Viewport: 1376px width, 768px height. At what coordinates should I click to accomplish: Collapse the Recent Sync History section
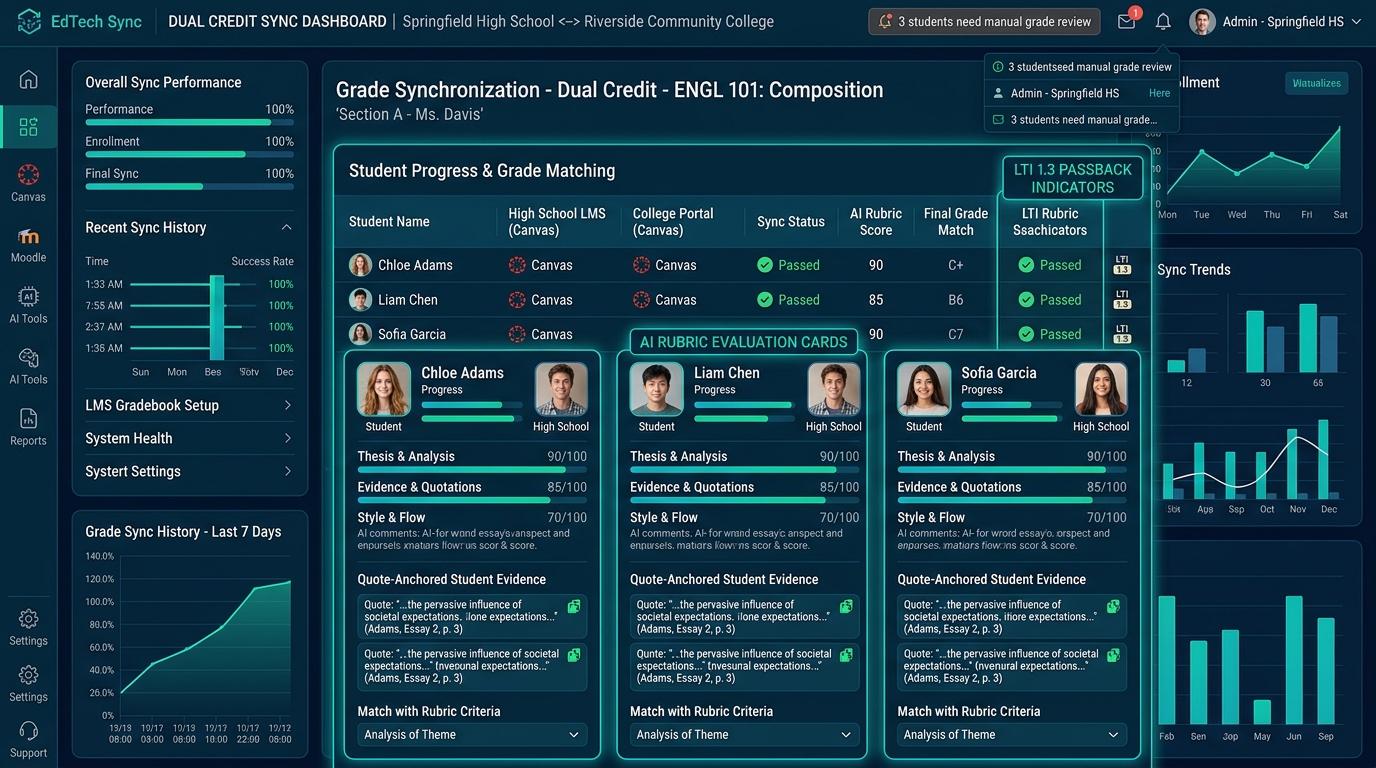(x=287, y=228)
